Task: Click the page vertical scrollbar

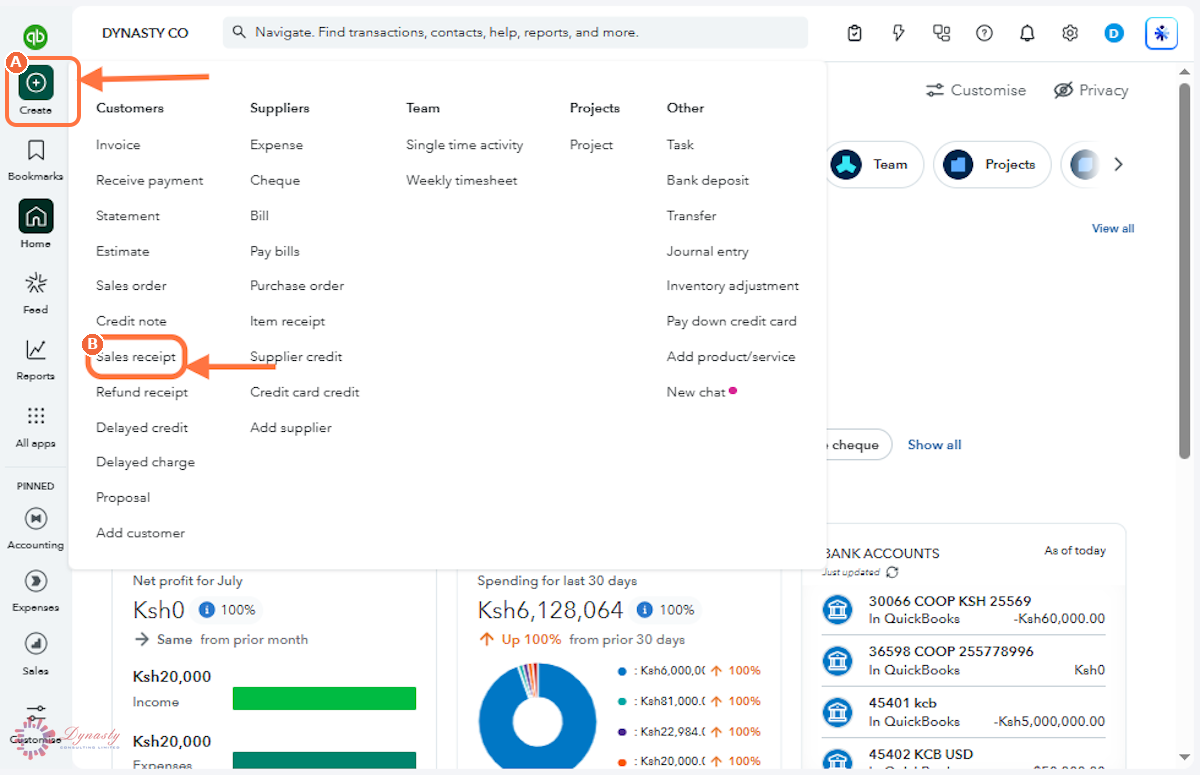Action: point(1185,270)
